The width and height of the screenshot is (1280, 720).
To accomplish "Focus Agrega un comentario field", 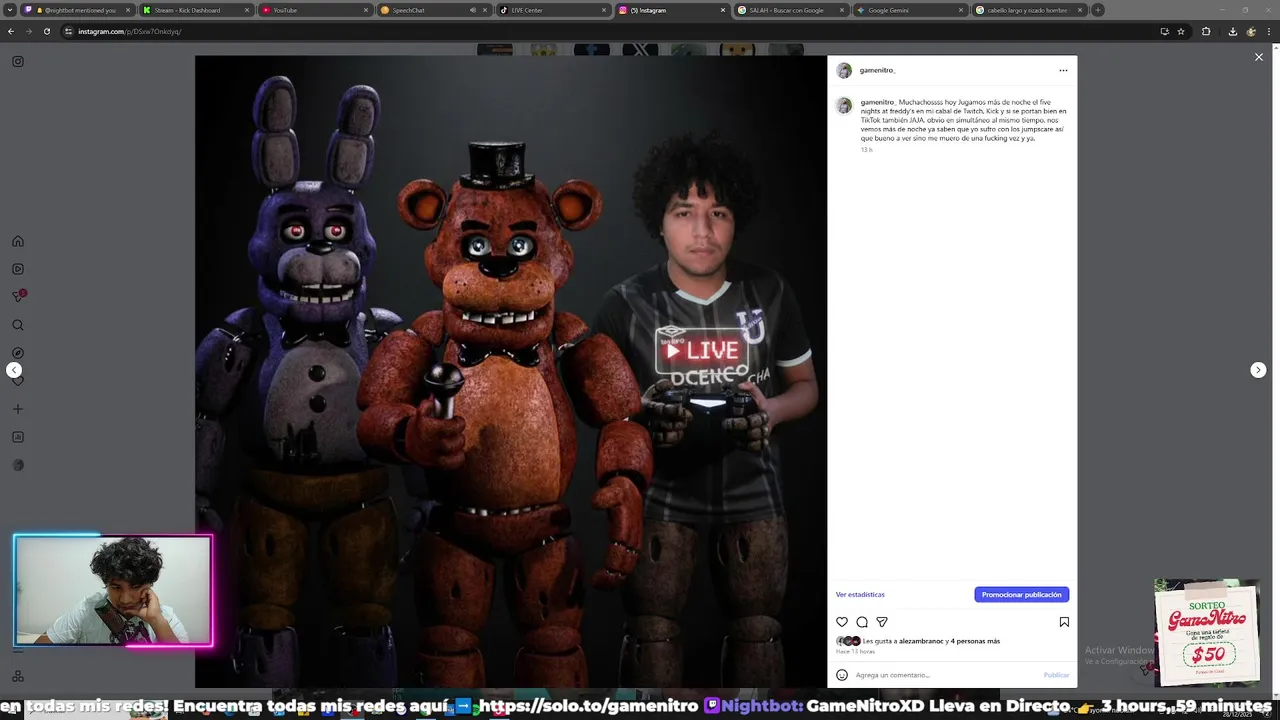I will [945, 675].
